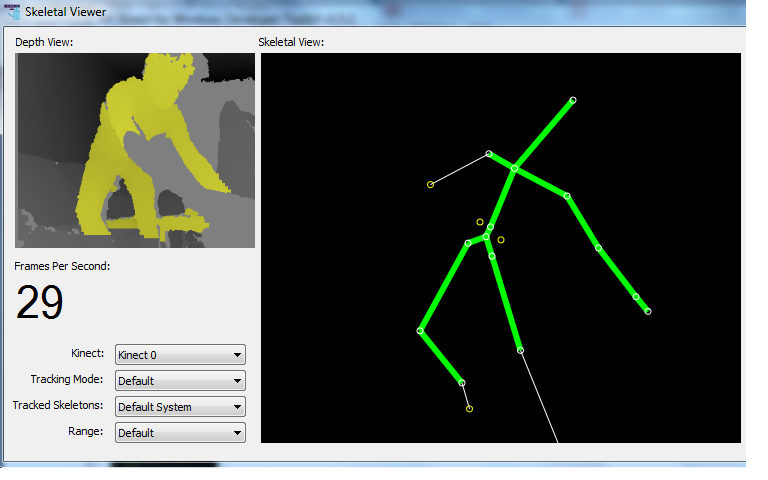Open the Kinect dropdown showing Kinect 0
Viewport: 768px width, 480px height.
pyautogui.click(x=180, y=355)
